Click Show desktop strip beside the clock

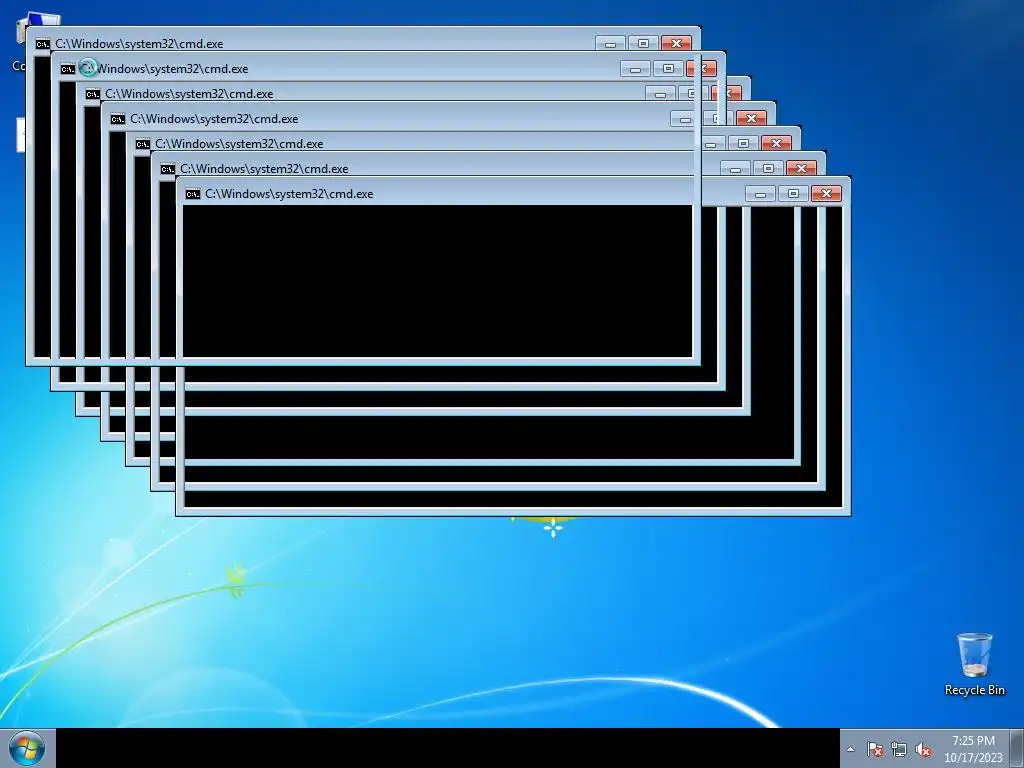pos(1017,748)
